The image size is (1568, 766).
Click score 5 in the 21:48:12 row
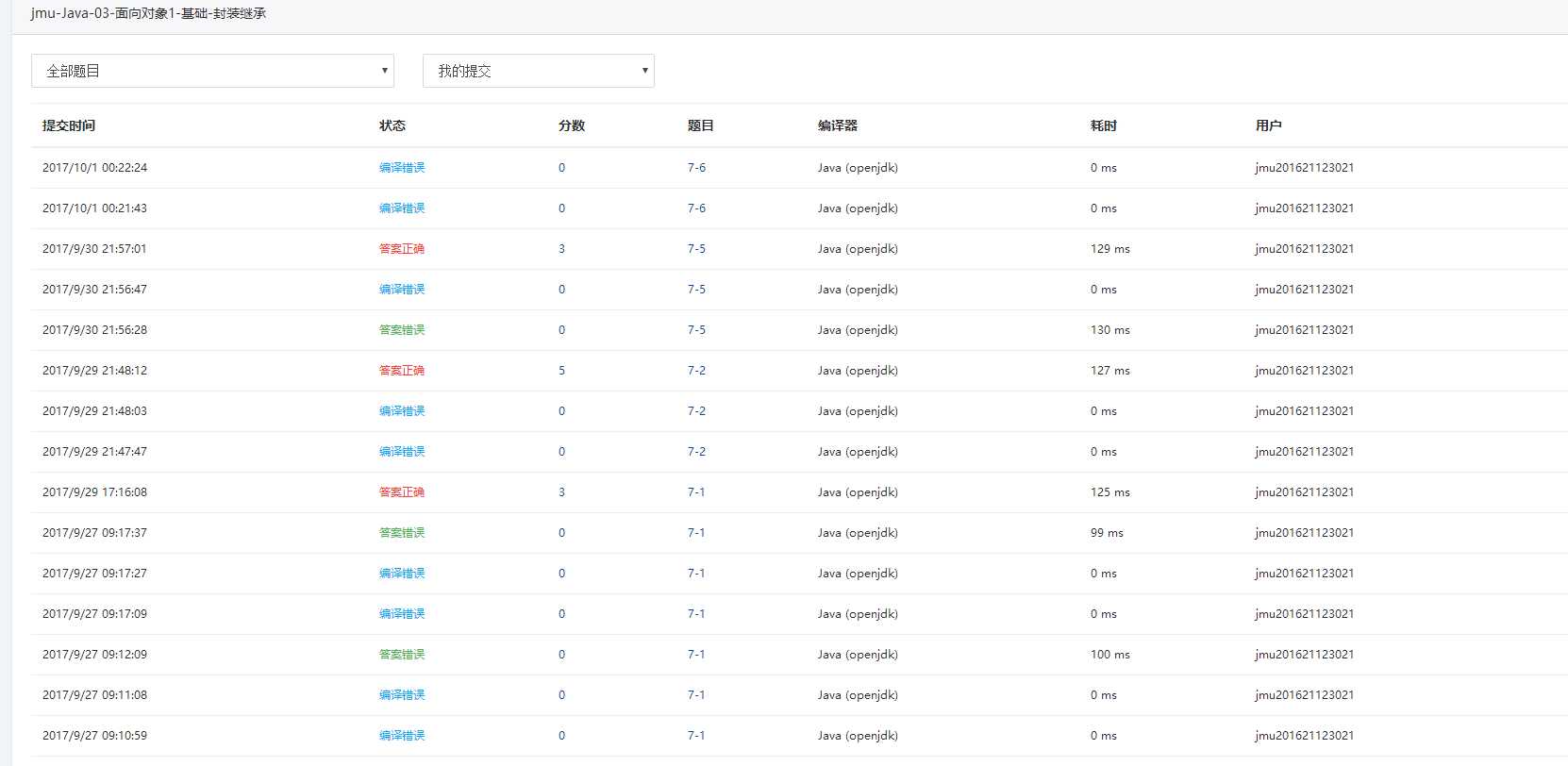(561, 371)
